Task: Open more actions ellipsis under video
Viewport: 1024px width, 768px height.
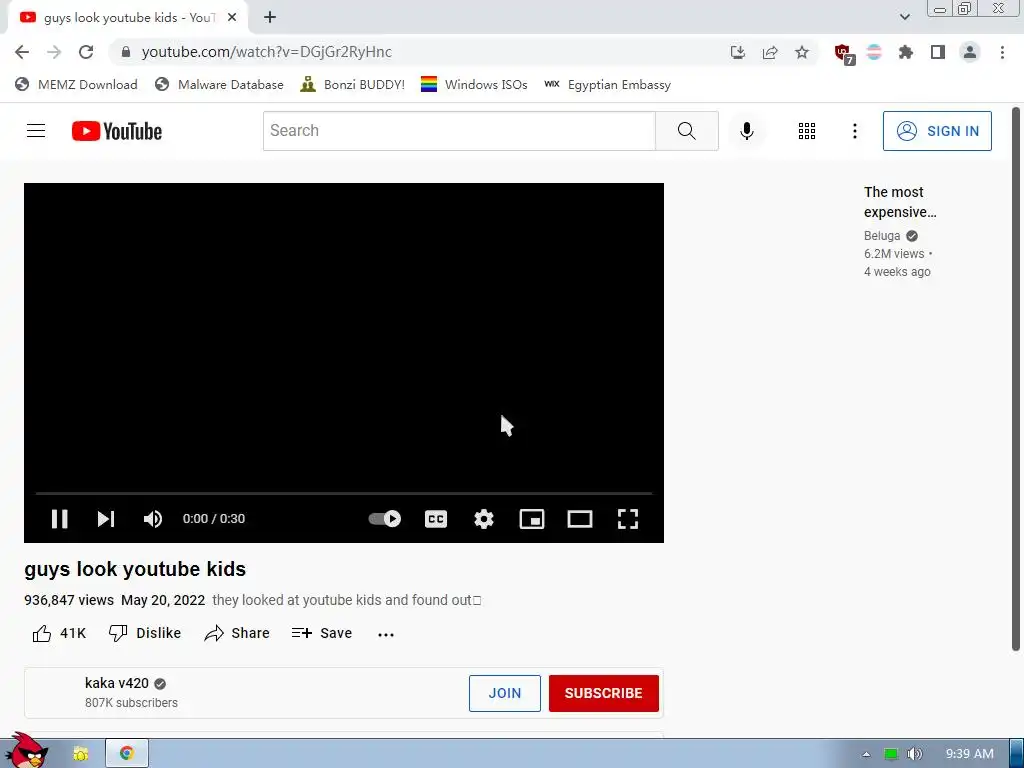Action: point(386,635)
